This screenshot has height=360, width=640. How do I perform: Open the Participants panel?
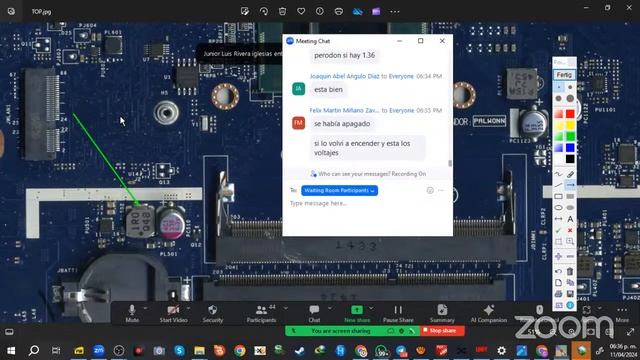point(261,313)
